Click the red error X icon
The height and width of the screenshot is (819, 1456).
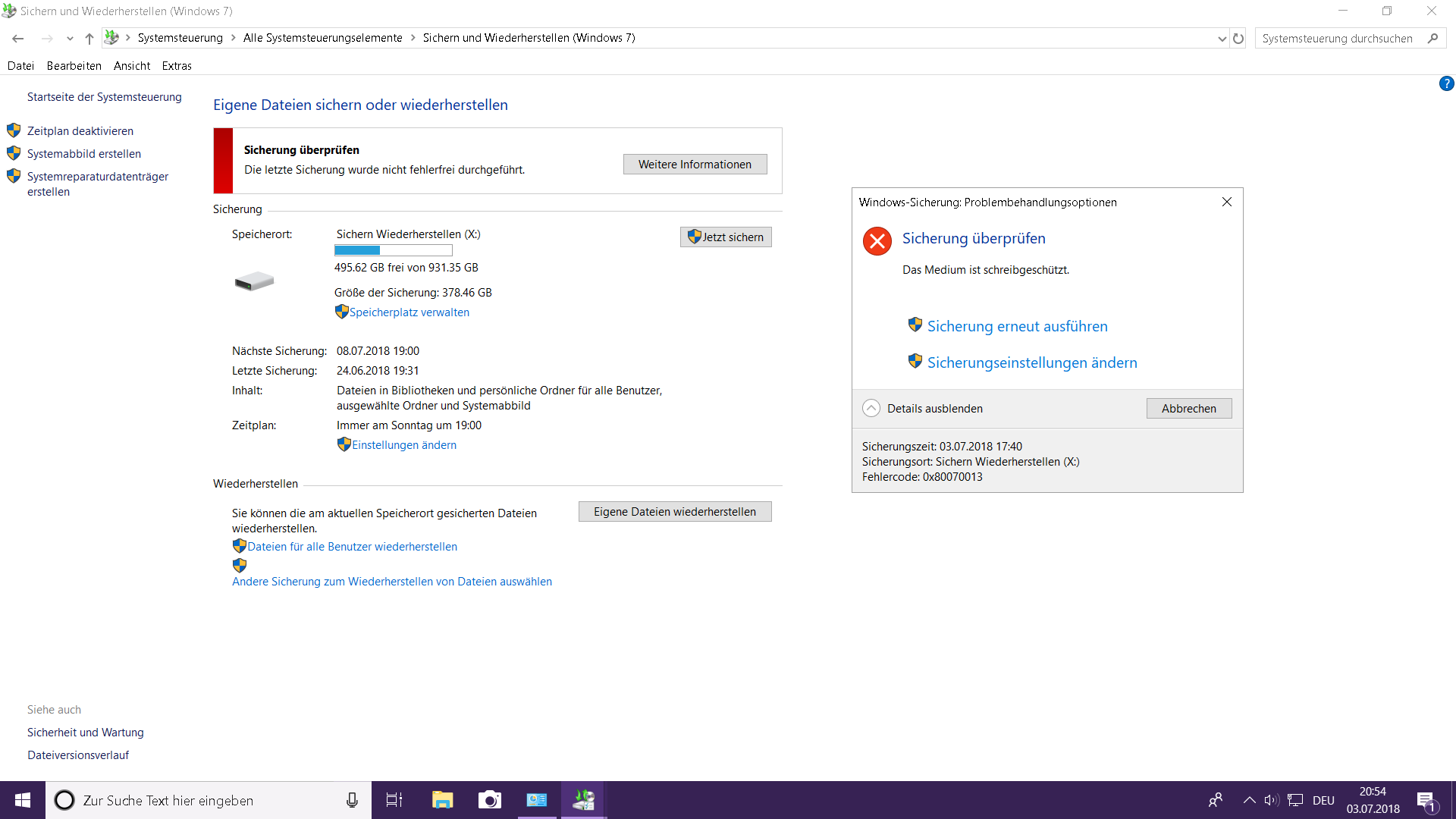click(x=877, y=241)
